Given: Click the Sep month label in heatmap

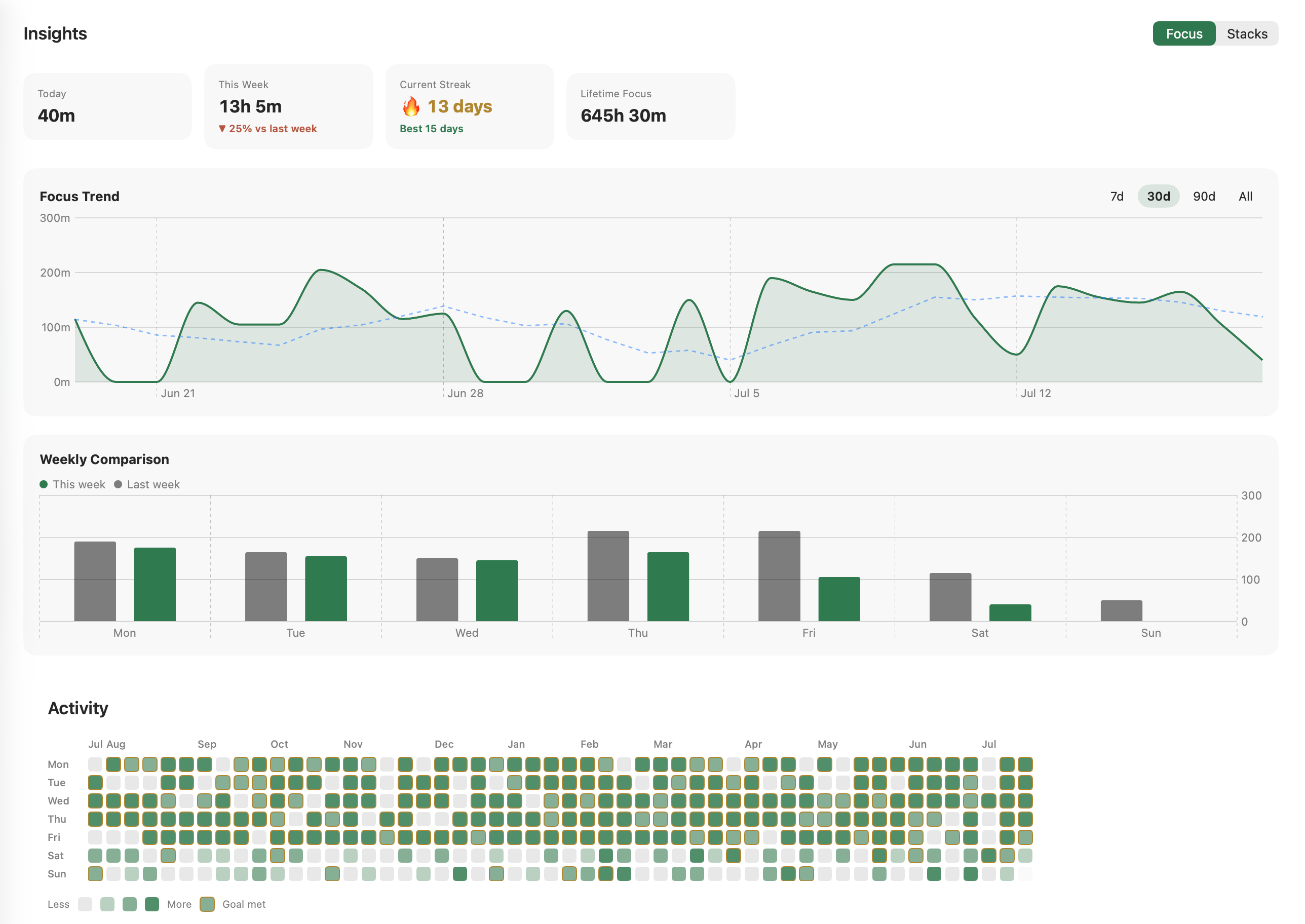Looking at the screenshot, I should pyautogui.click(x=207, y=744).
